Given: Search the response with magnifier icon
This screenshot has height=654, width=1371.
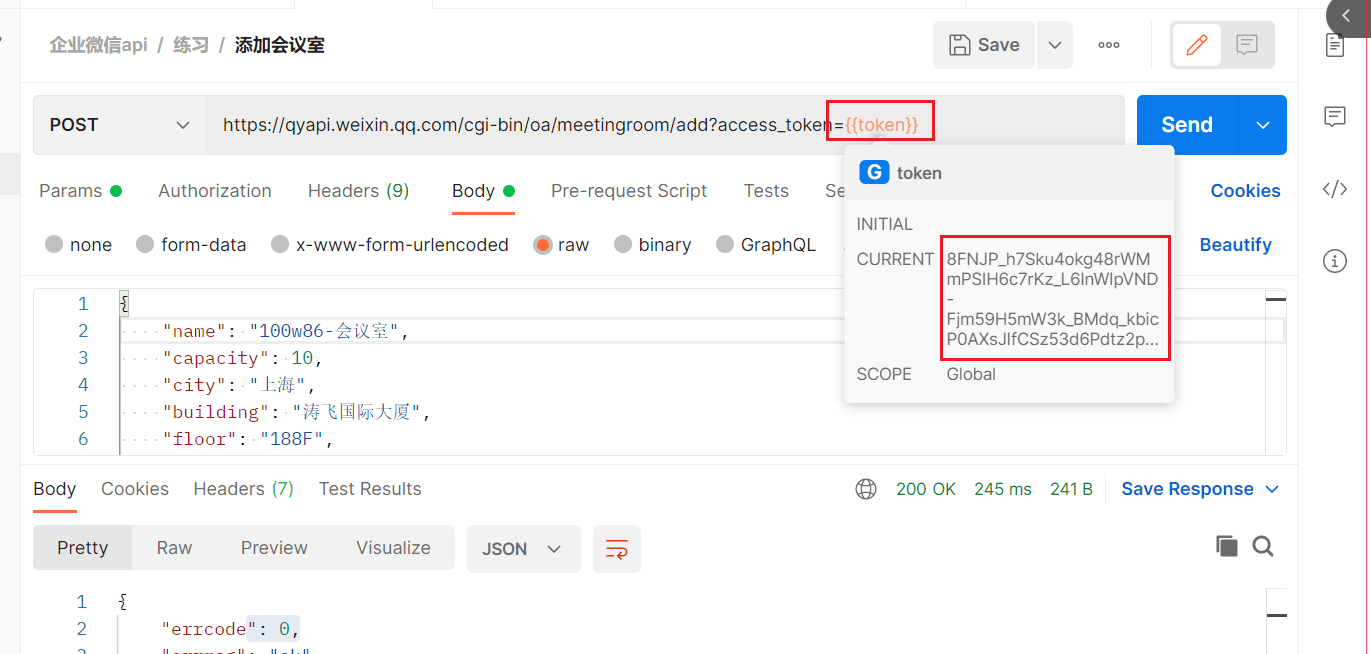Looking at the screenshot, I should click(1263, 546).
